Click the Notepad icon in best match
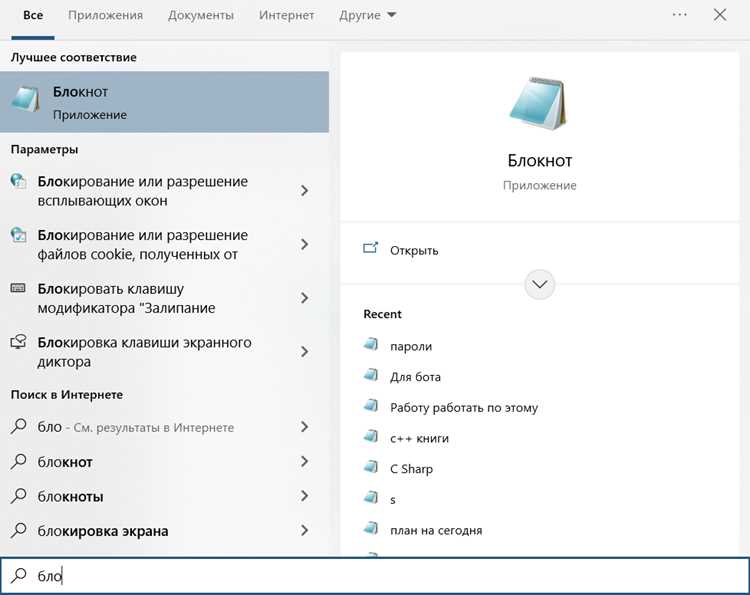The image size is (750, 595). pos(25,99)
